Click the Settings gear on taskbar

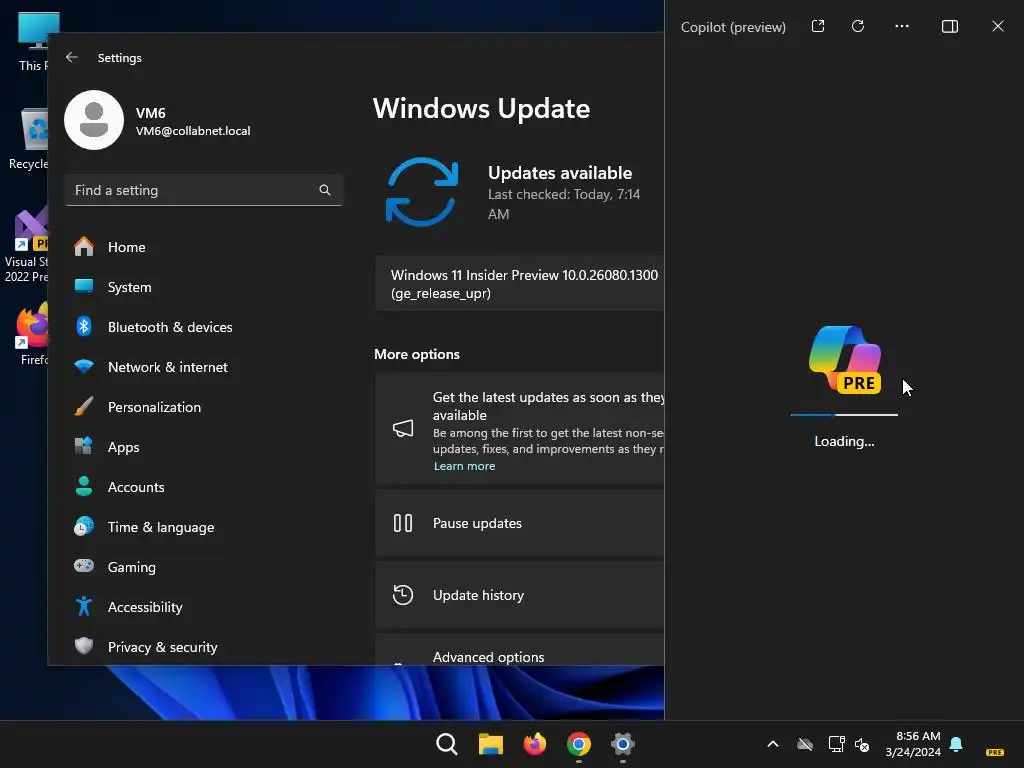[623, 744]
